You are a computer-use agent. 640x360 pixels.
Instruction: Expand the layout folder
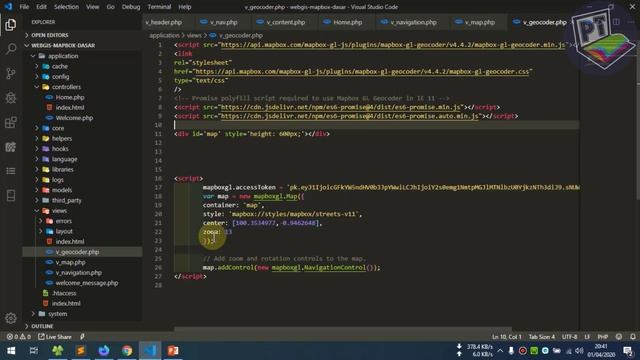tap(64, 231)
